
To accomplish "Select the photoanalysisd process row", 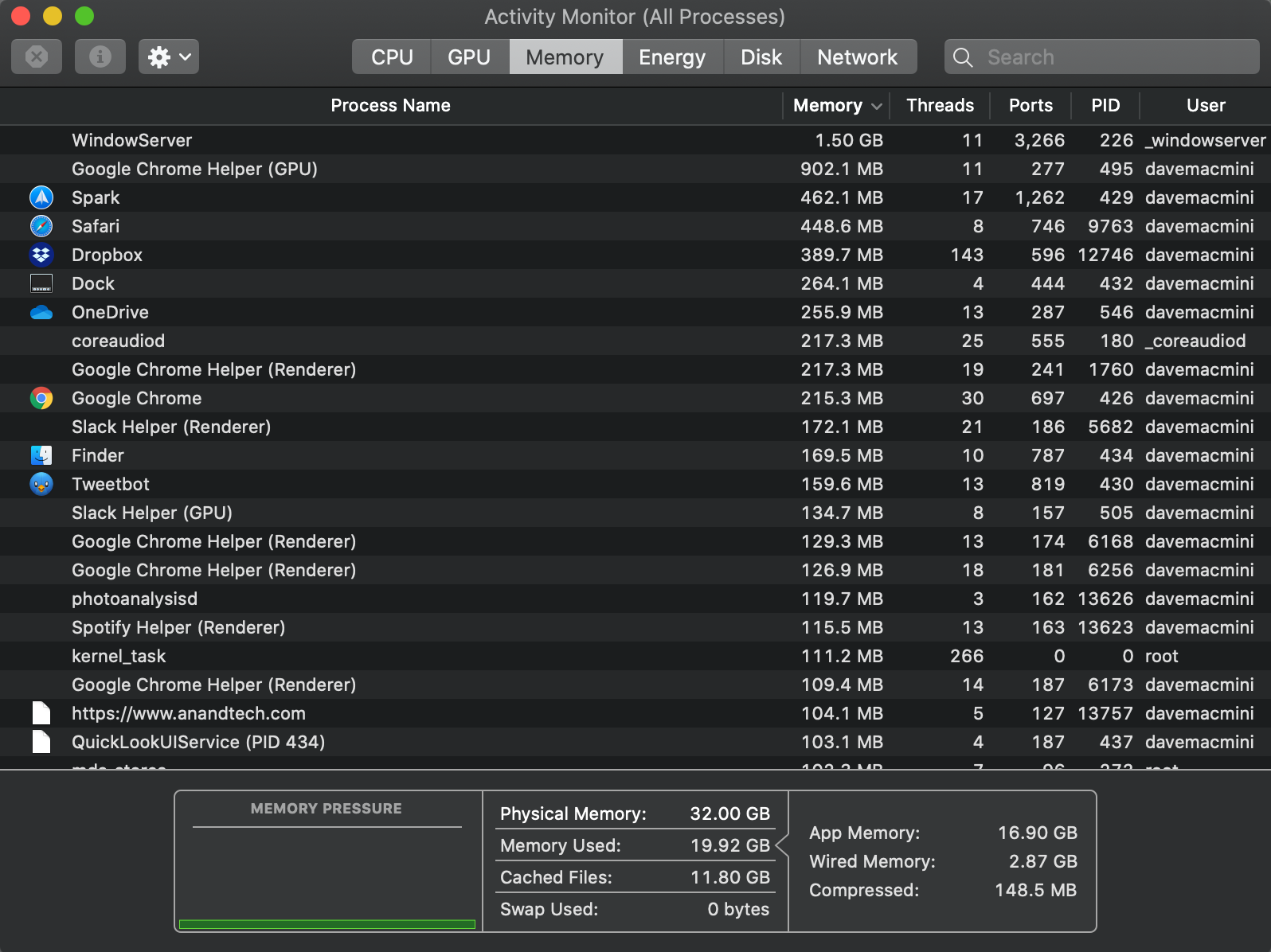I will [x=635, y=599].
